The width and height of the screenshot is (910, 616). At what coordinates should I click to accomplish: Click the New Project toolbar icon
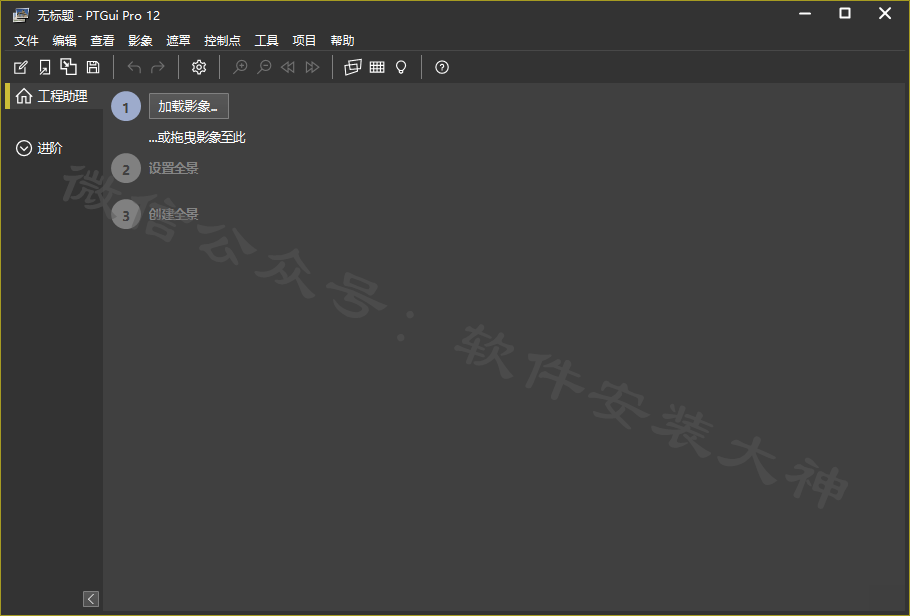(x=20, y=67)
